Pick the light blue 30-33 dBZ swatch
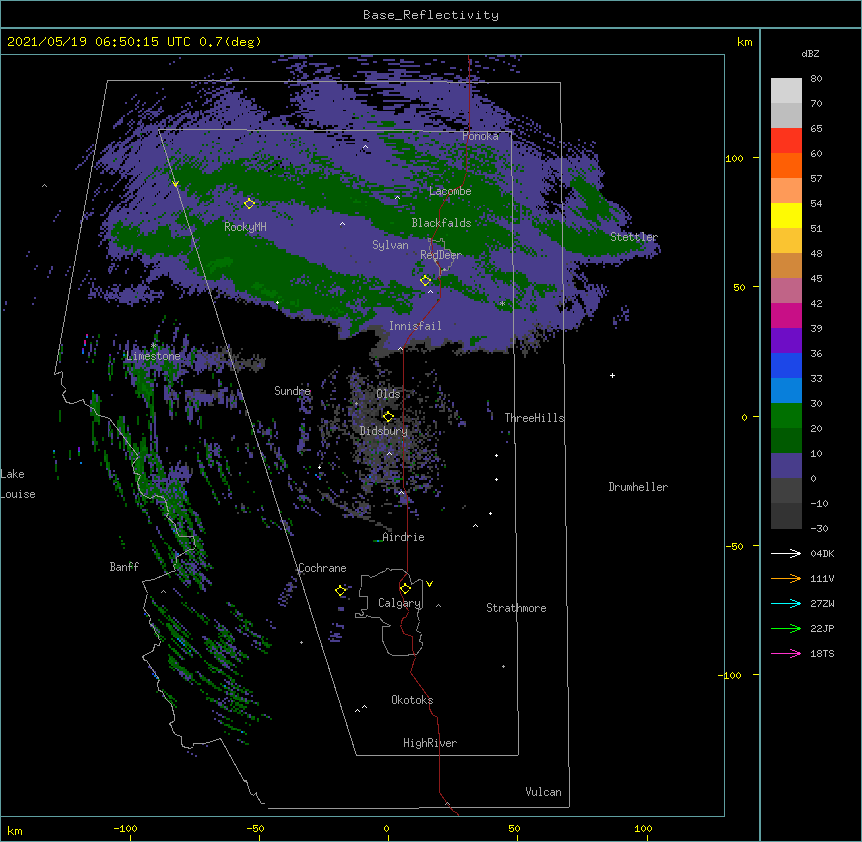The image size is (862, 842). pos(786,391)
